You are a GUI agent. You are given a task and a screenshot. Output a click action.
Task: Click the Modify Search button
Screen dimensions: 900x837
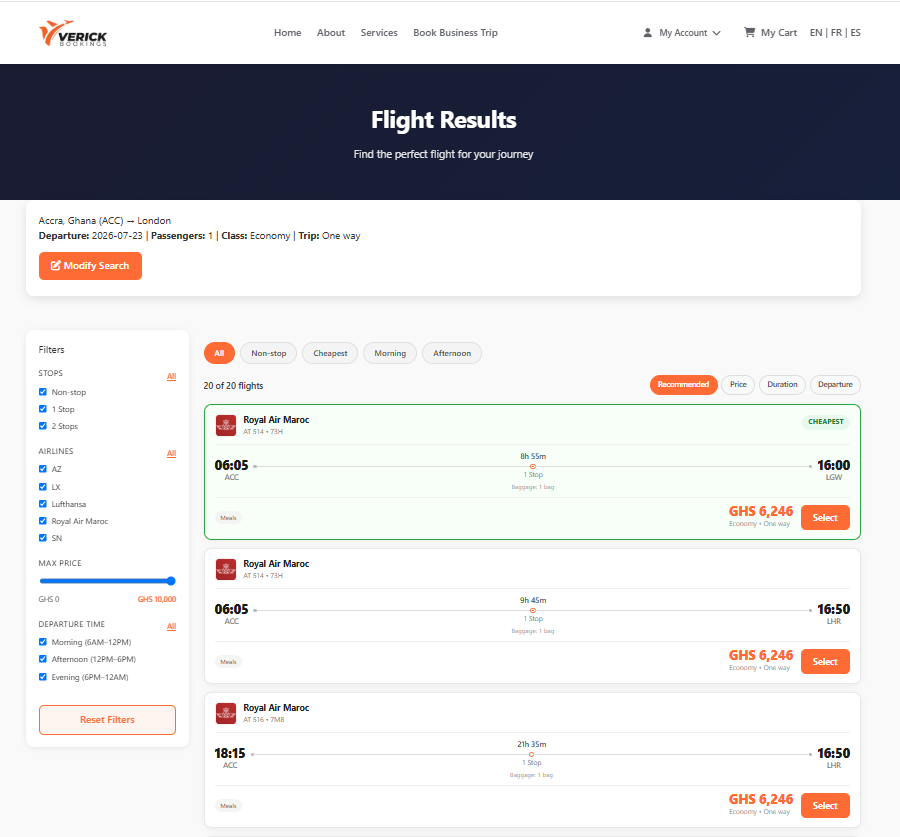tap(90, 266)
